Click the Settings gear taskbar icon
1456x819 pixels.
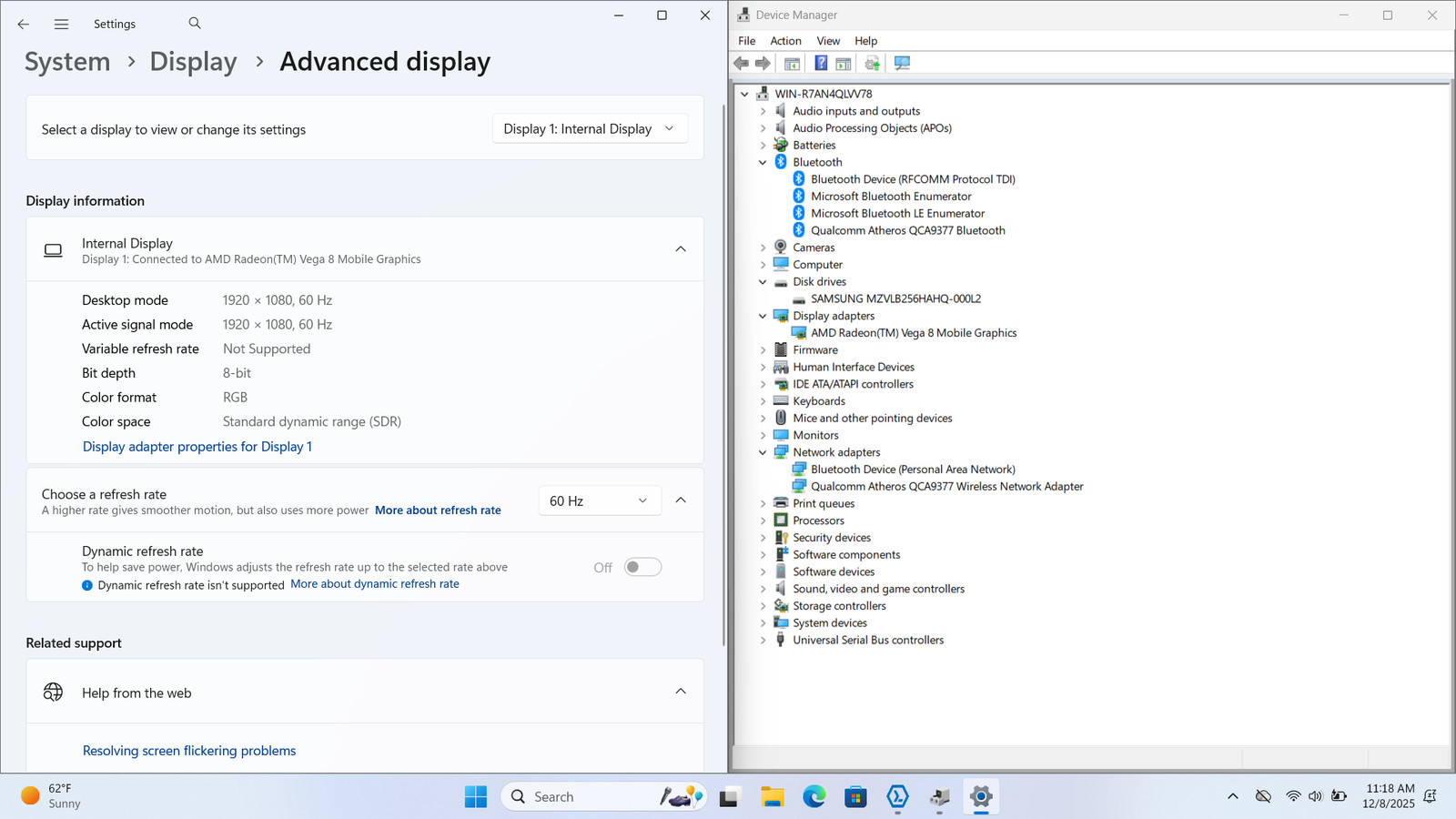pyautogui.click(x=981, y=797)
